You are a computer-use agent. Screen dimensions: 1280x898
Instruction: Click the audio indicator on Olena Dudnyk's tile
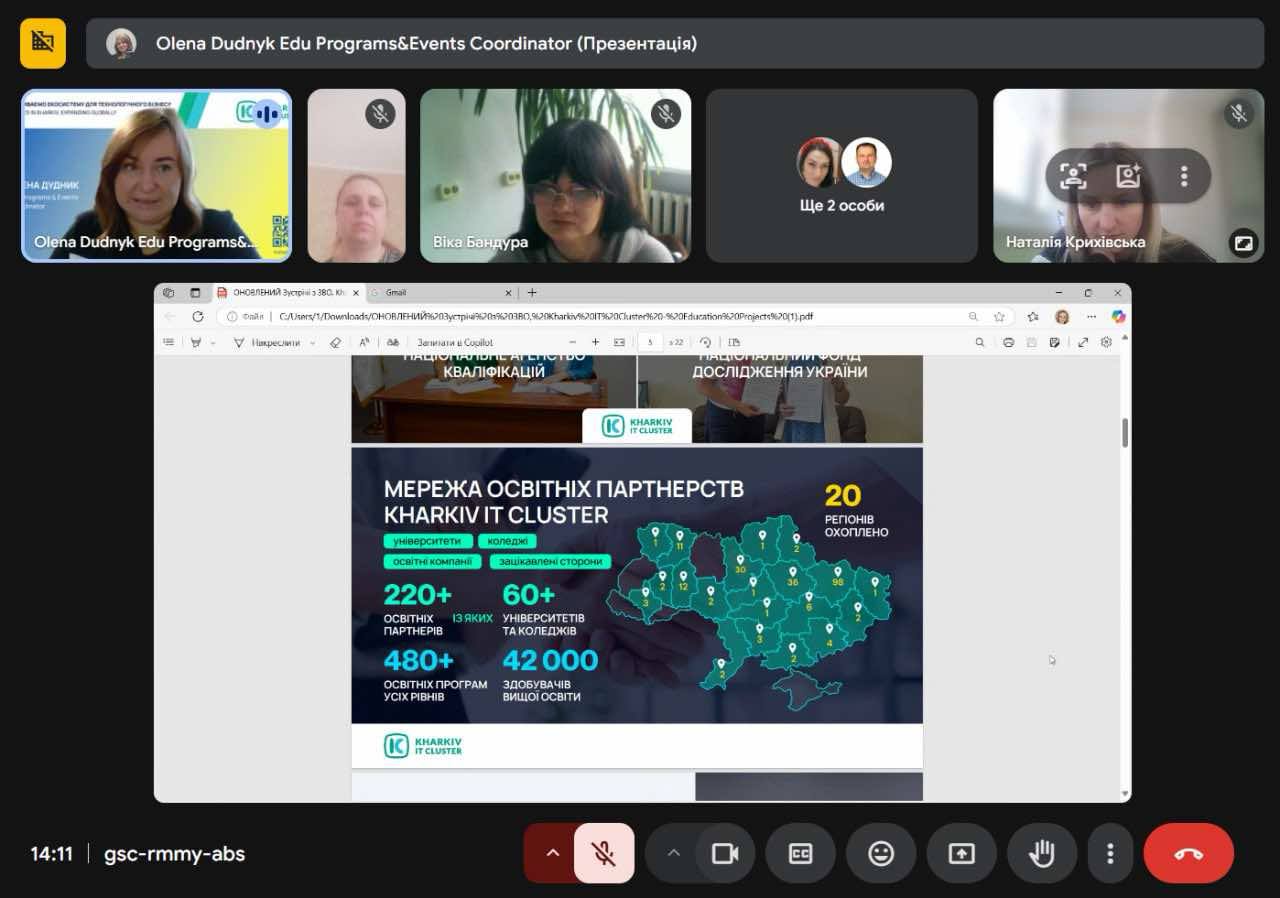pyautogui.click(x=267, y=114)
